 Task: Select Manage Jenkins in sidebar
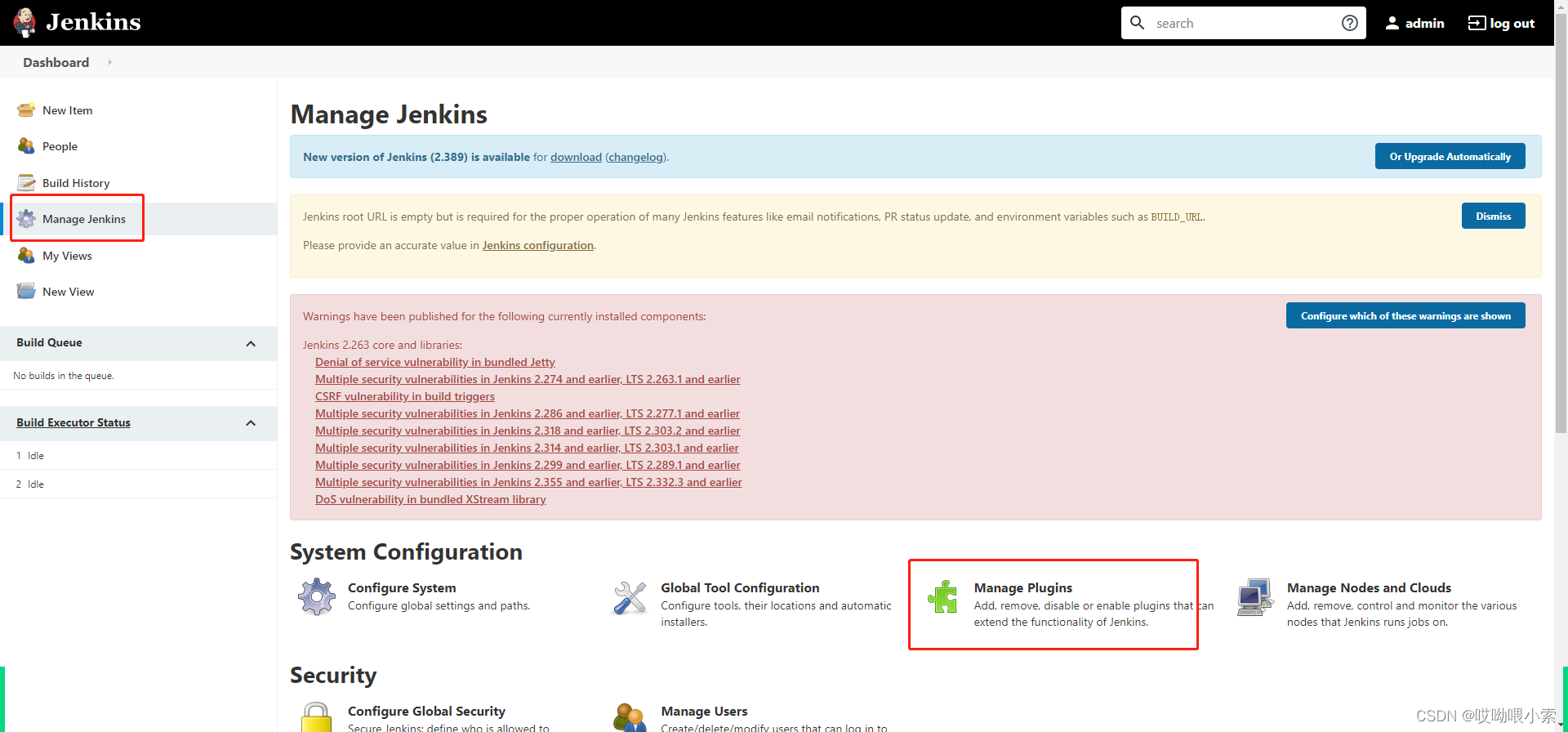(x=84, y=219)
